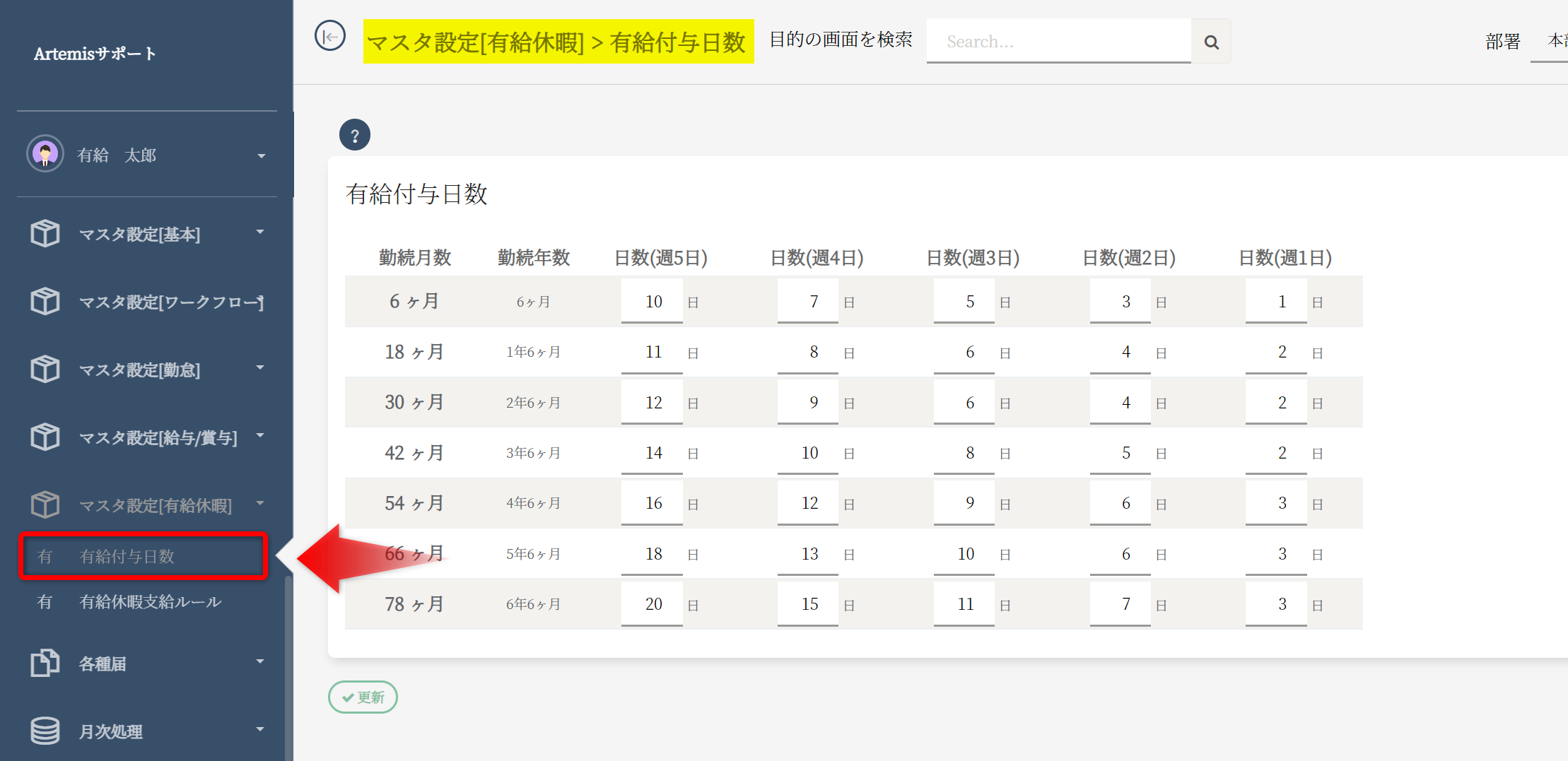The image size is (1568, 761).
Task: Click the 週4日 field in the 78ヶ月 row
Action: tap(808, 604)
